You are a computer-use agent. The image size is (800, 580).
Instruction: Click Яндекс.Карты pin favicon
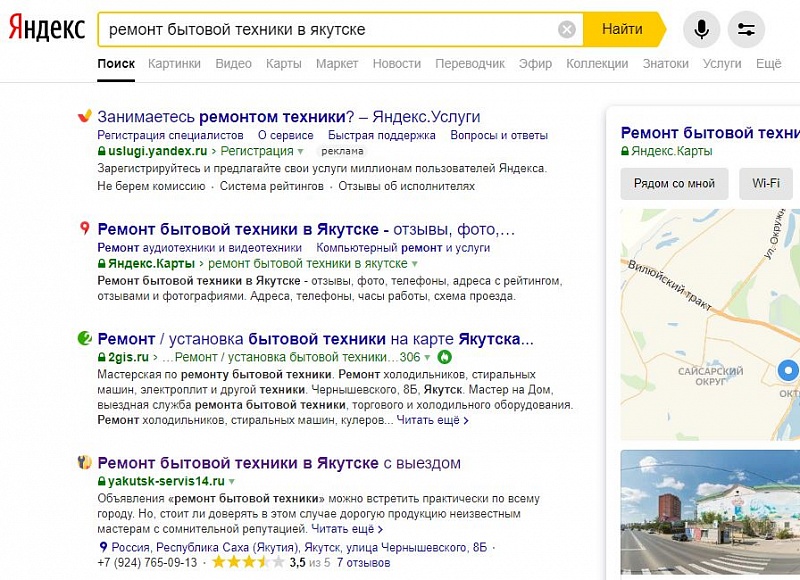point(85,228)
